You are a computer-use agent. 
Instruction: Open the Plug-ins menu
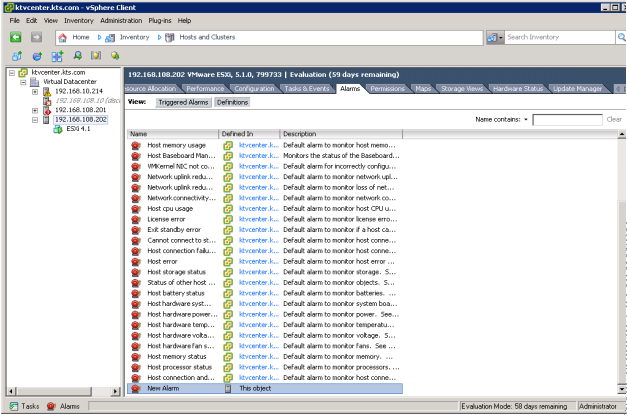[x=160, y=20]
